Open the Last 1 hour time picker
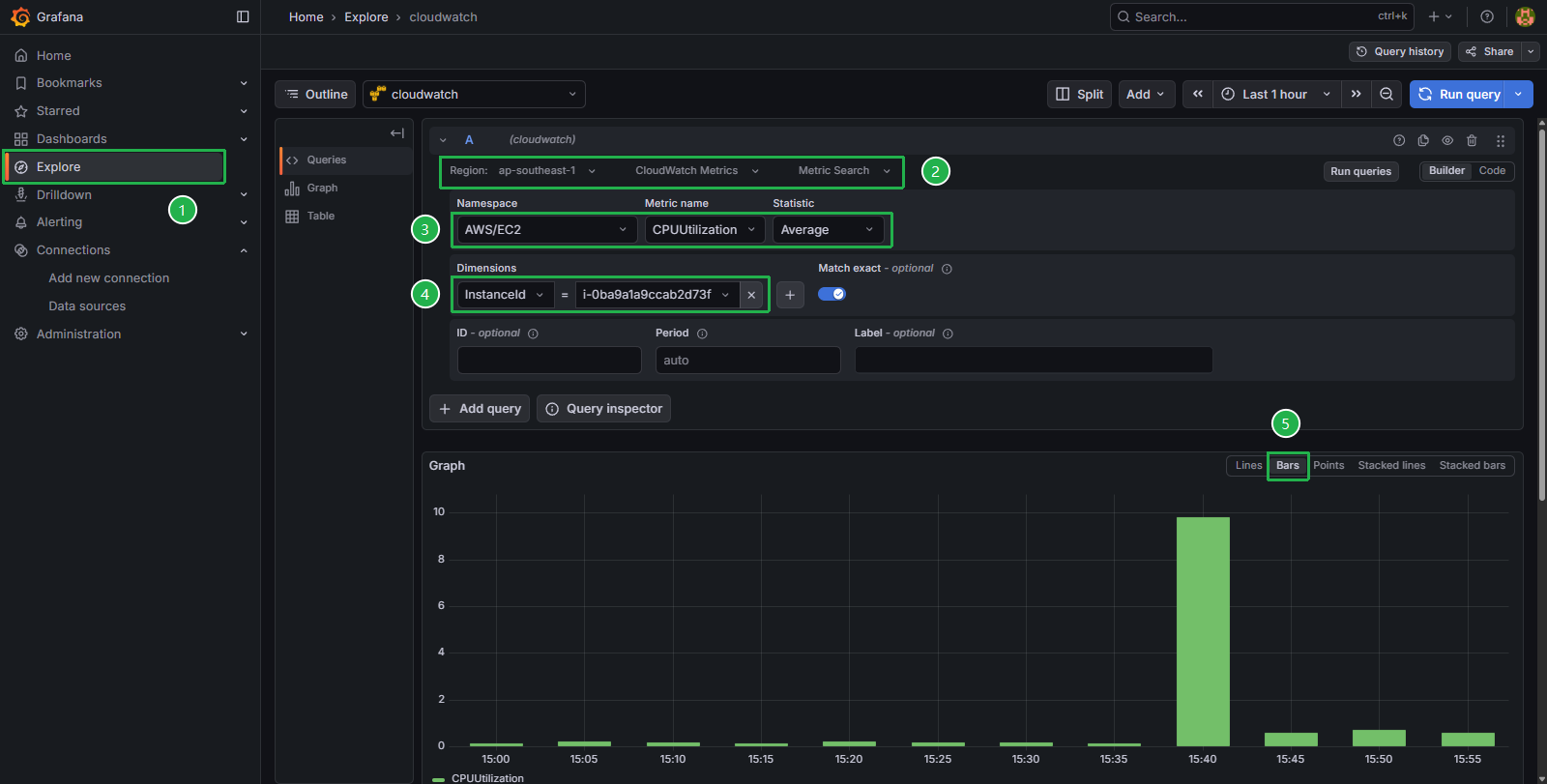Screen dimensions: 1547x784 1276,94
